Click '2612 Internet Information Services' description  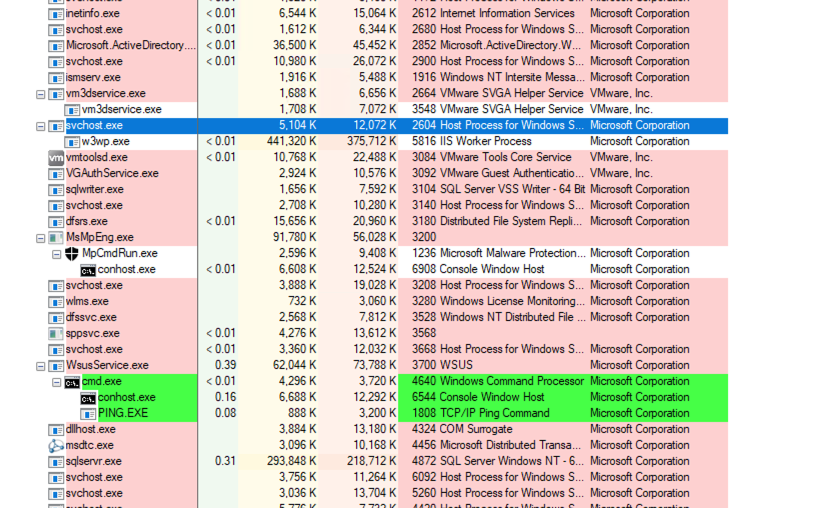coord(493,13)
